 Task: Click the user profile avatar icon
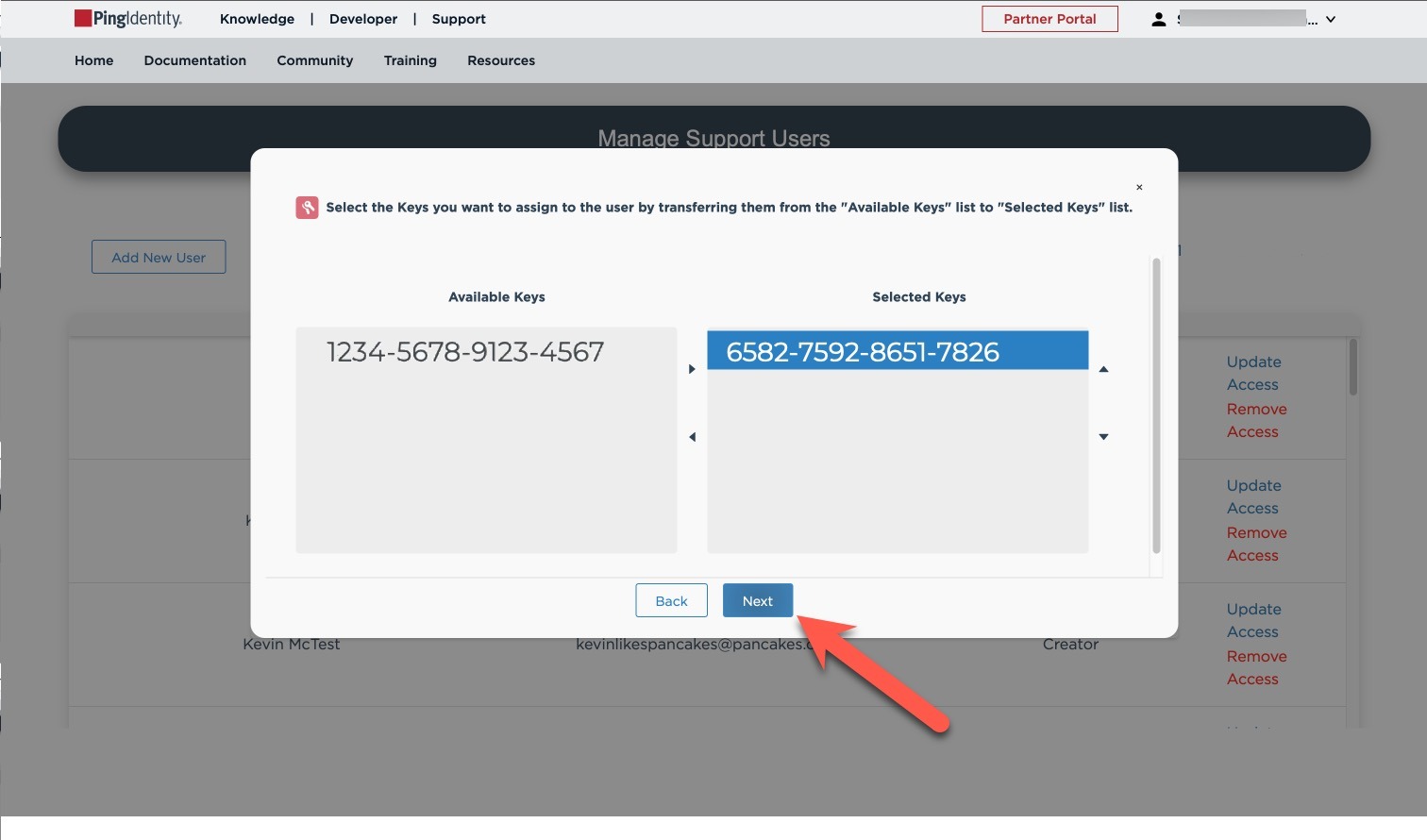[x=1159, y=19]
